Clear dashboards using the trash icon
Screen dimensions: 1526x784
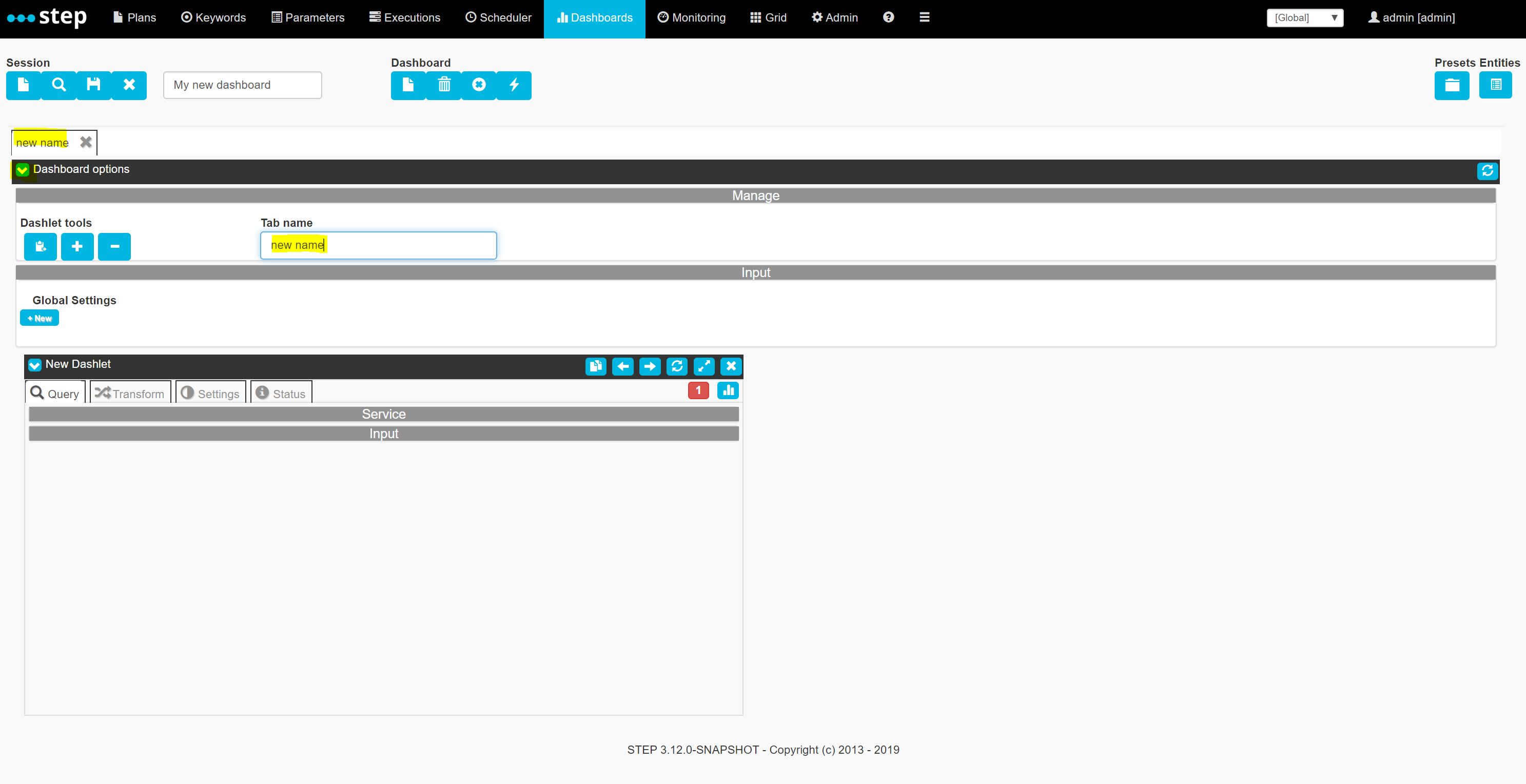tap(444, 85)
